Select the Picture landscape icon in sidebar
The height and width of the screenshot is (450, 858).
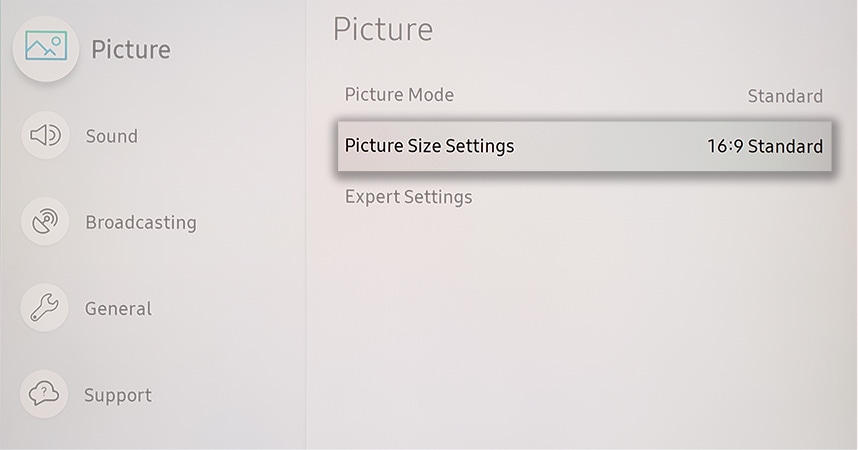click(46, 46)
